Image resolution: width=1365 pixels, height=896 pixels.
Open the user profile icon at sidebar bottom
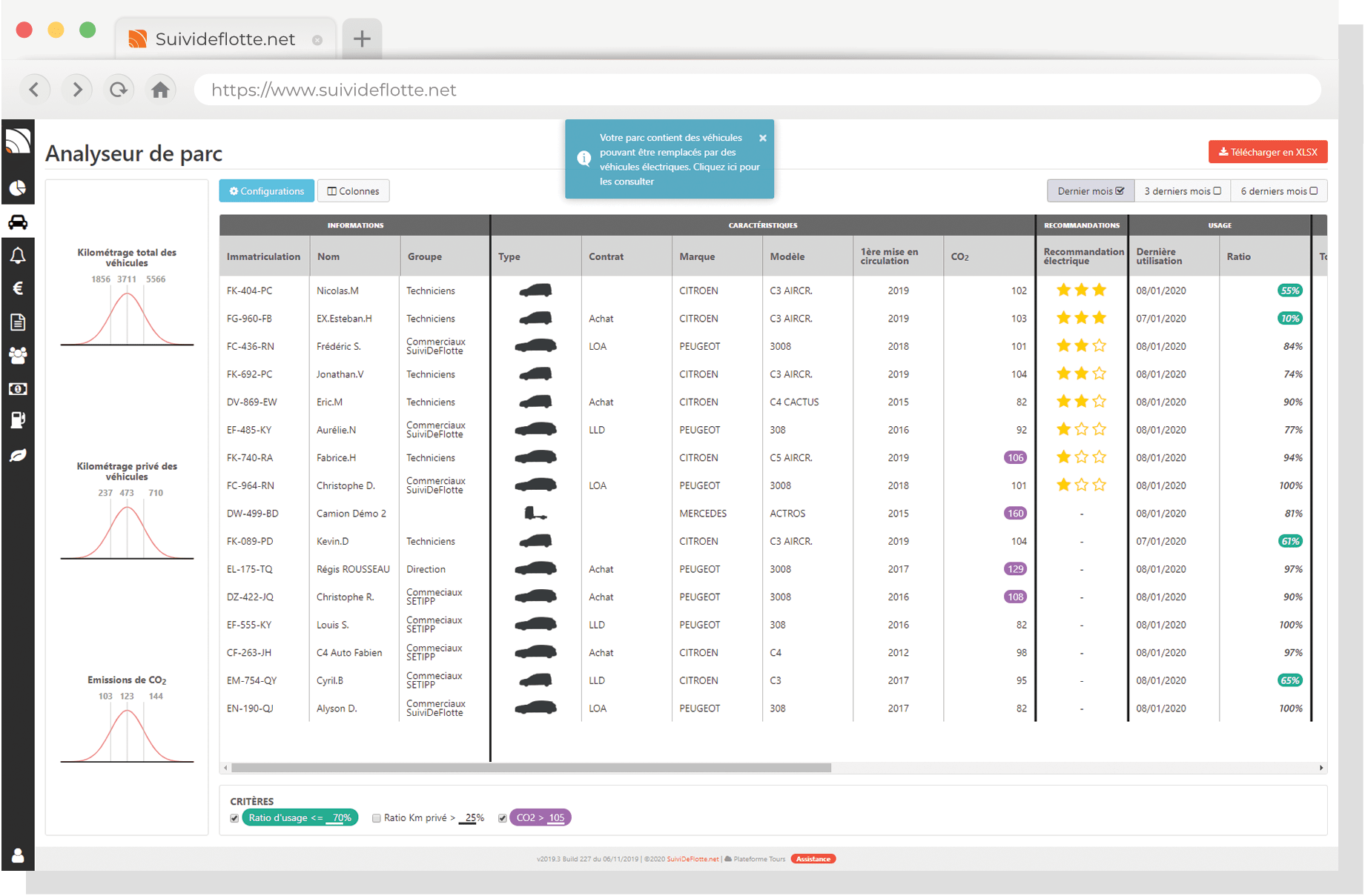point(18,855)
